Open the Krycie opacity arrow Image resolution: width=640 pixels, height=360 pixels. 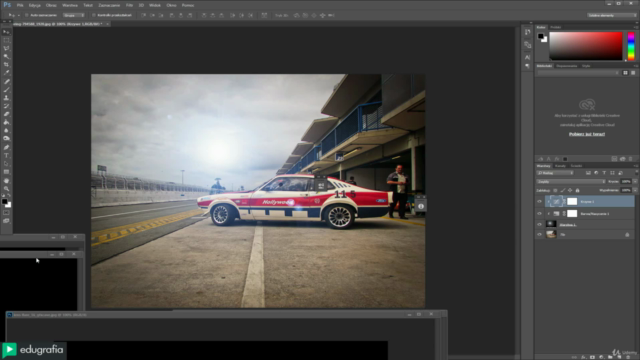(635, 182)
